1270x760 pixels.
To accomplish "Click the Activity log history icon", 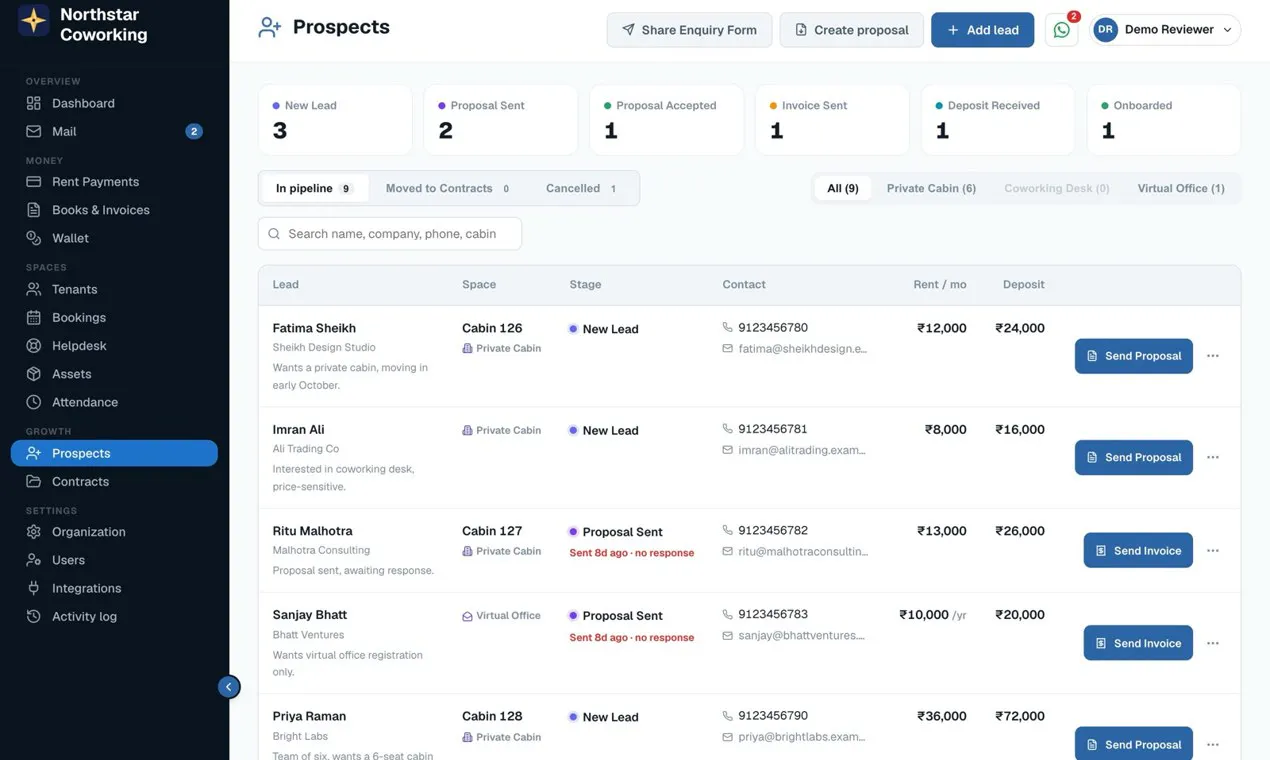I will [x=34, y=616].
